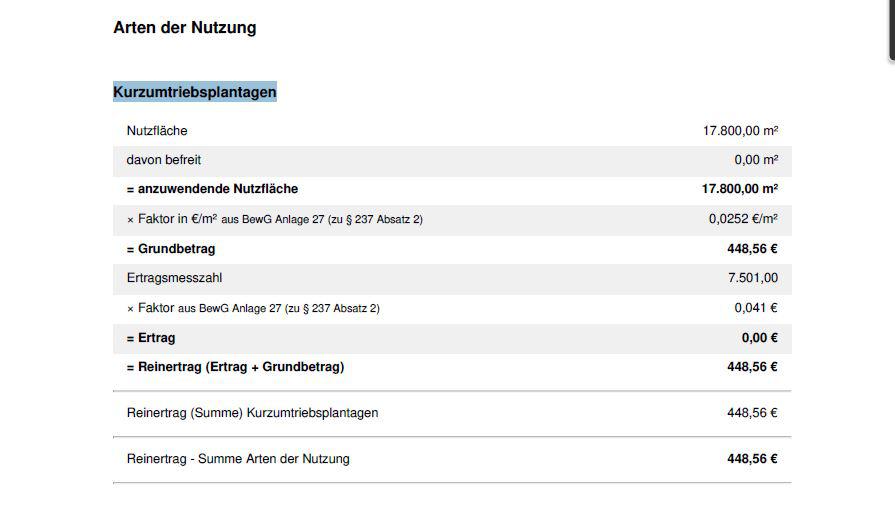
Task: Select the highlighted 'Kurzumtriebsplantagen' heading
Action: (195, 92)
